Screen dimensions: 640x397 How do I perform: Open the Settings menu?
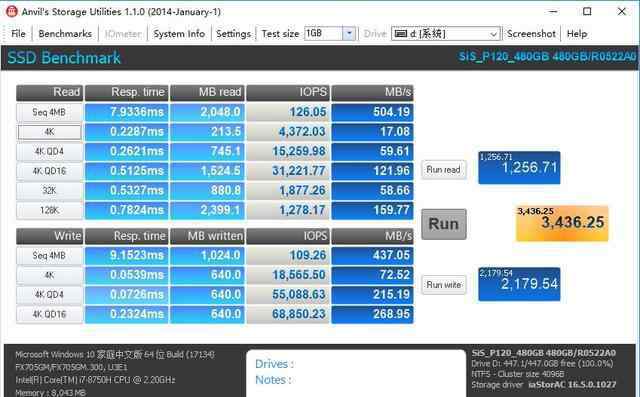(x=233, y=33)
